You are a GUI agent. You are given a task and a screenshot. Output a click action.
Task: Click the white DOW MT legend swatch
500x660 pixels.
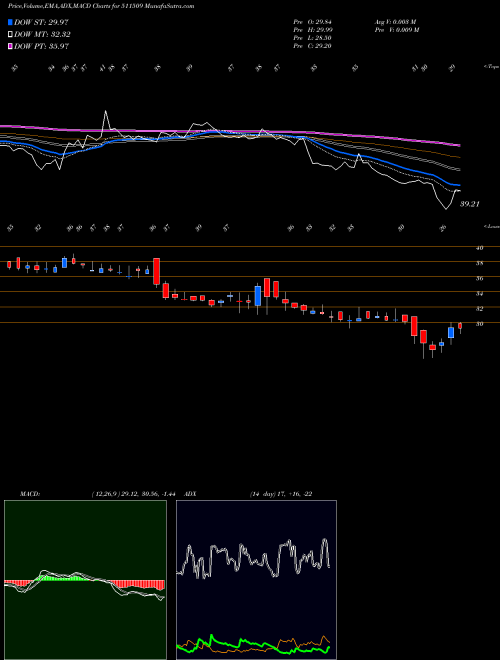[10, 35]
